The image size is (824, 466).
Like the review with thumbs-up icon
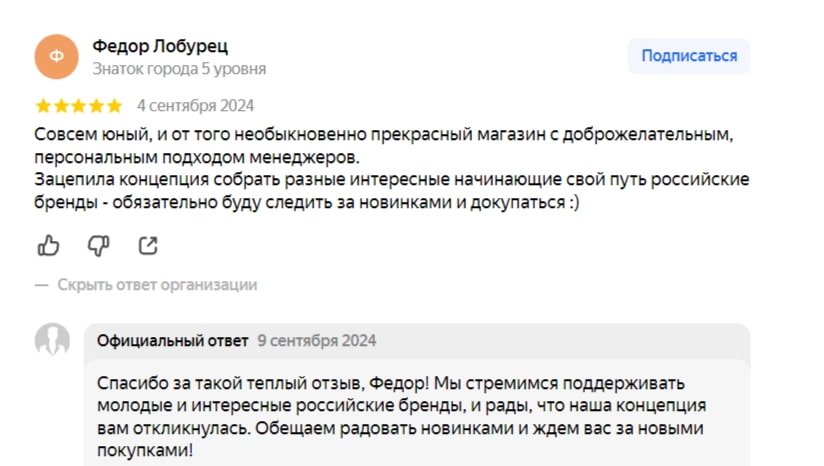pyautogui.click(x=48, y=245)
